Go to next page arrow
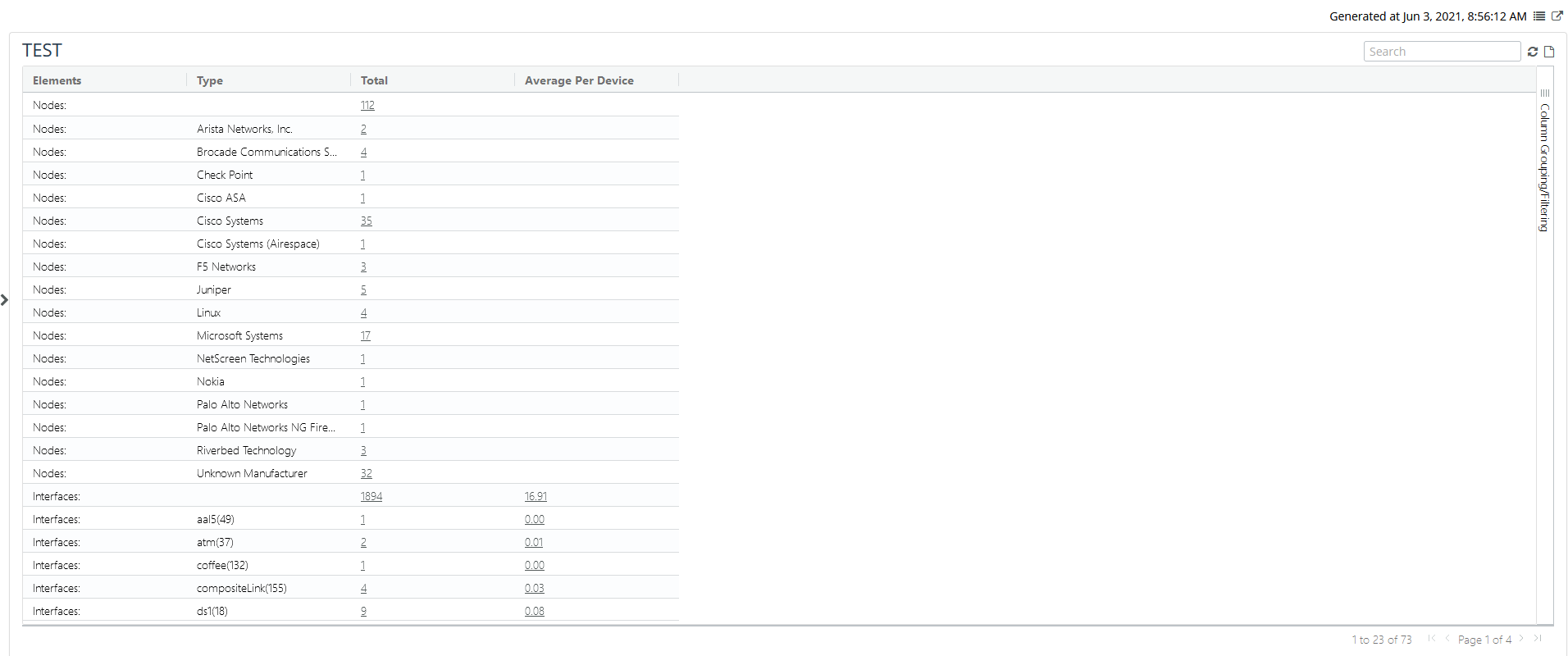Viewport: 1568px width, 656px height. click(1521, 639)
